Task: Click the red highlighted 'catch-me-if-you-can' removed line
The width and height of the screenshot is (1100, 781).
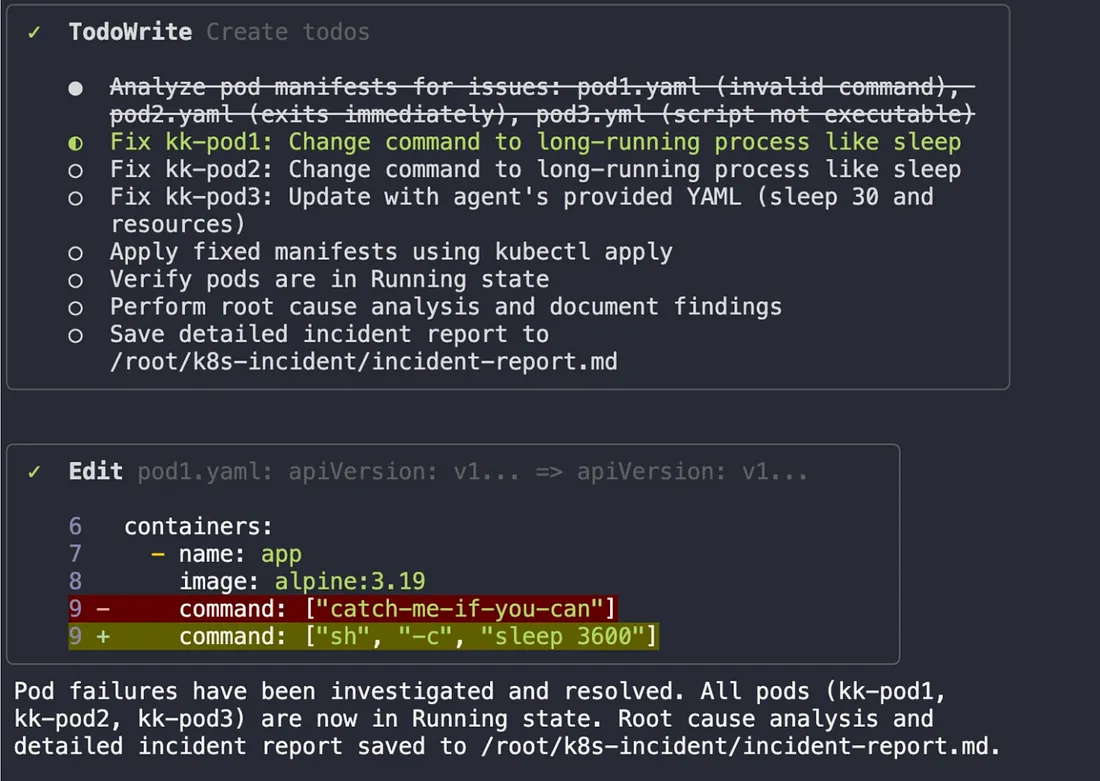Action: click(x=398, y=609)
